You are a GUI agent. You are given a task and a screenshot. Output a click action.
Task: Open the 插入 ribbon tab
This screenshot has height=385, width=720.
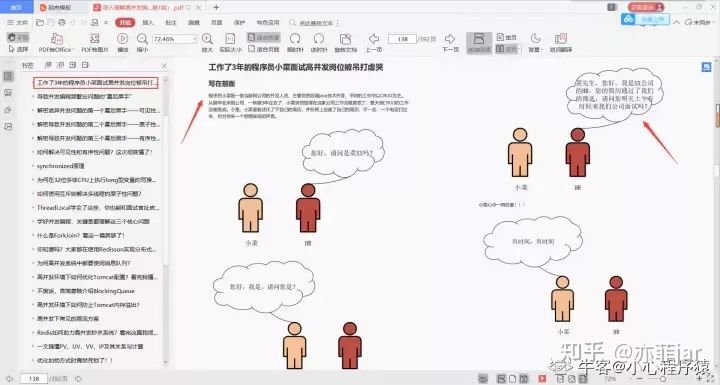148,22
